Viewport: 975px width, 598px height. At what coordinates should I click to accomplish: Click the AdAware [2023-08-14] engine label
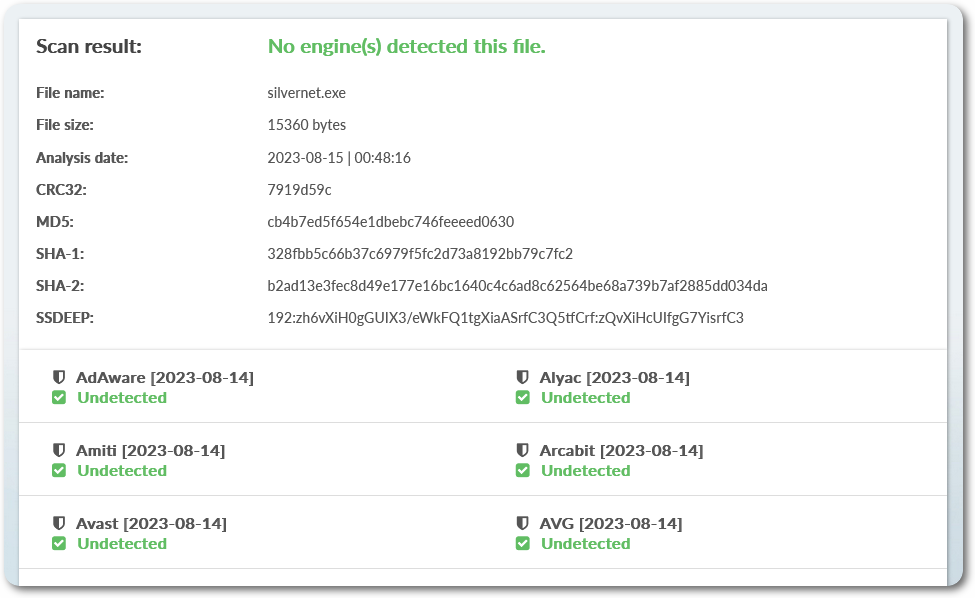click(164, 377)
